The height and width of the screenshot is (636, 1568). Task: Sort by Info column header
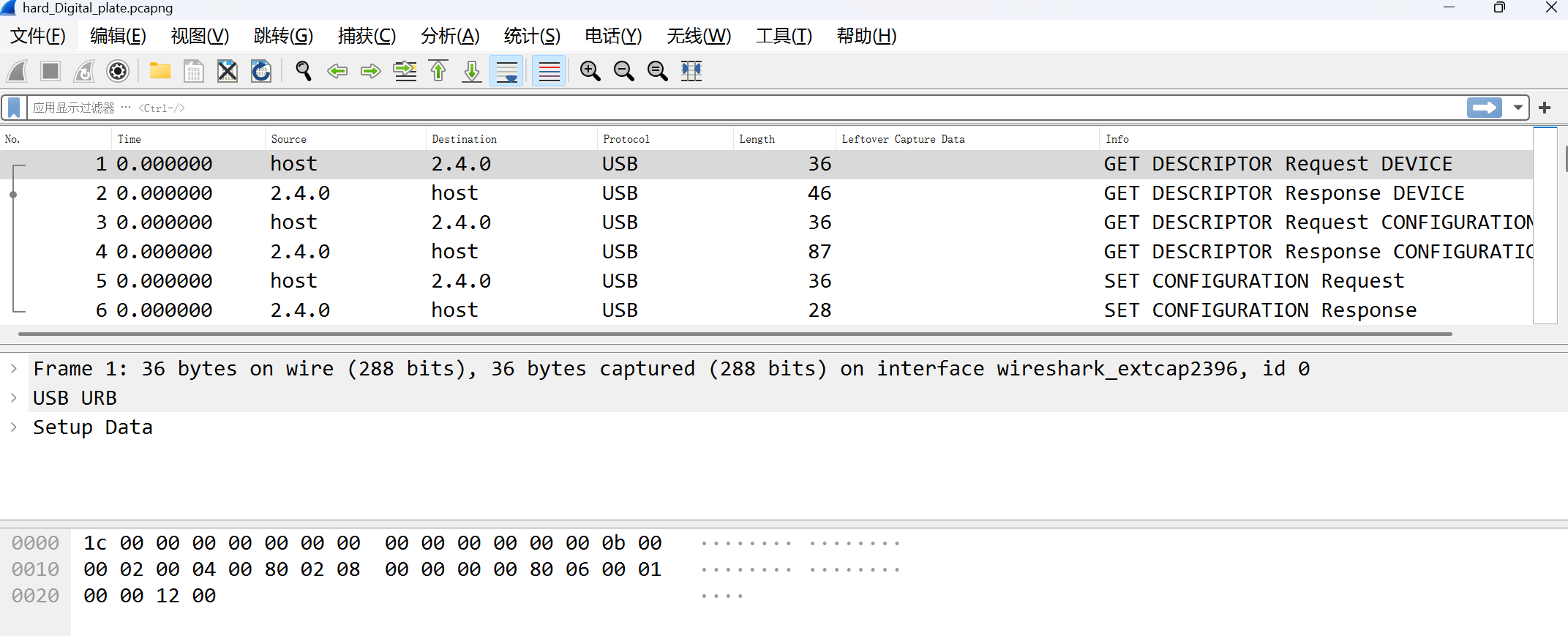click(x=1316, y=139)
